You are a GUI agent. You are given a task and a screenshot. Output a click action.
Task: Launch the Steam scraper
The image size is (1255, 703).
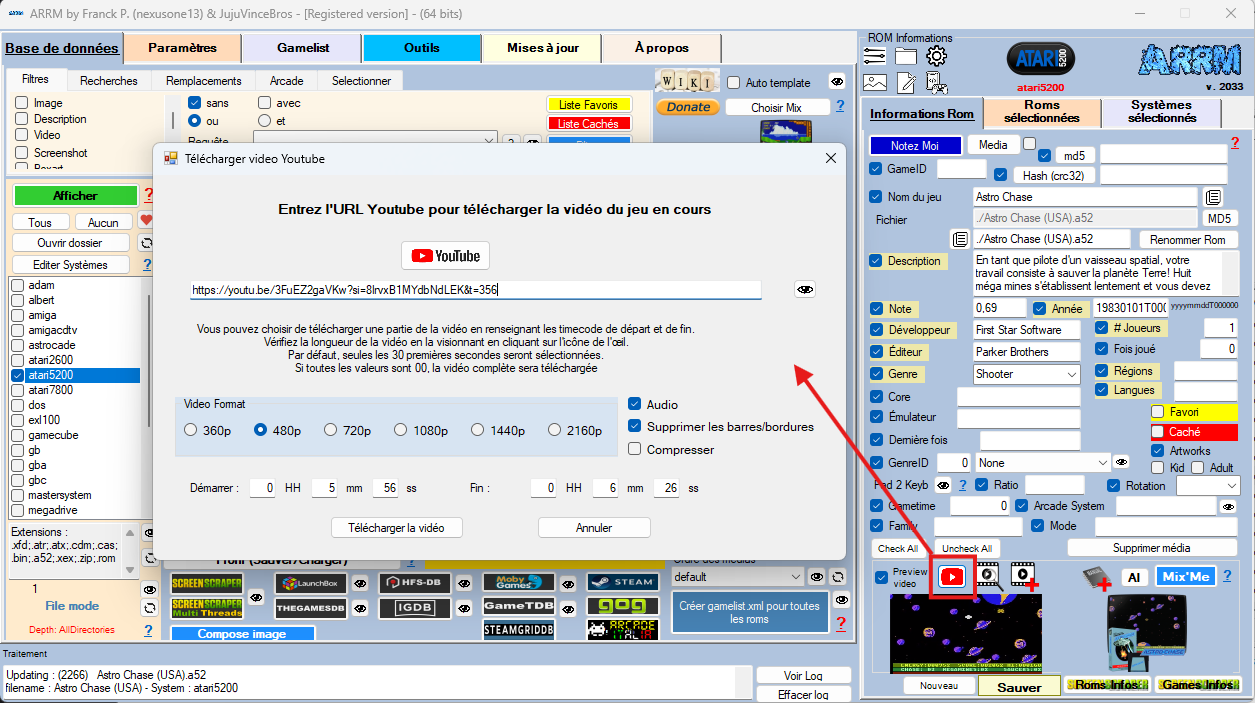pyautogui.click(x=622, y=582)
